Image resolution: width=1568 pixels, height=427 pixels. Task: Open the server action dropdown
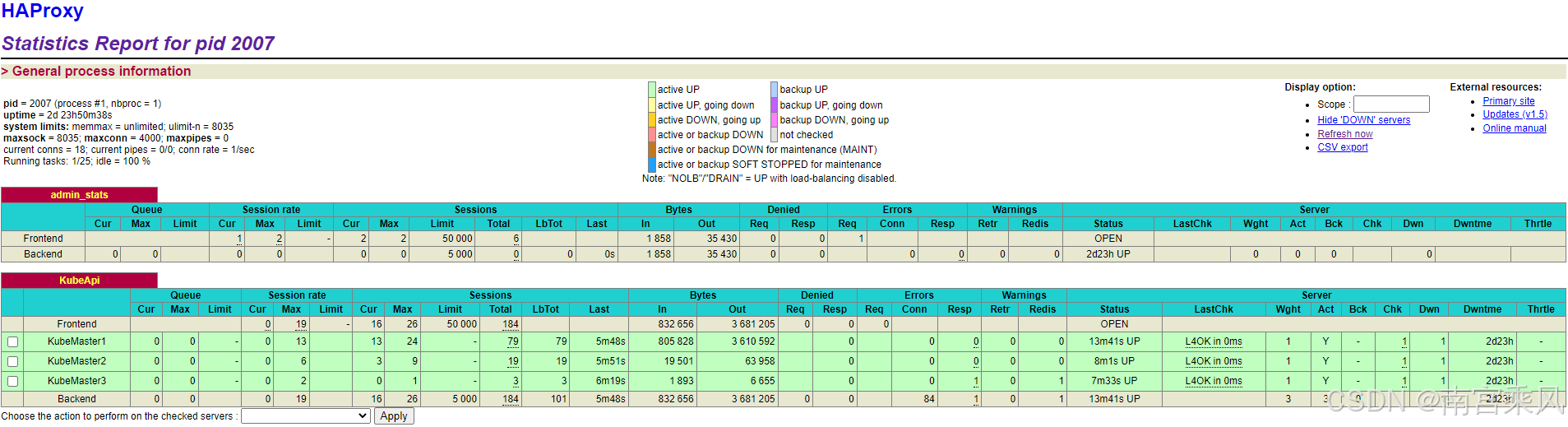(306, 416)
